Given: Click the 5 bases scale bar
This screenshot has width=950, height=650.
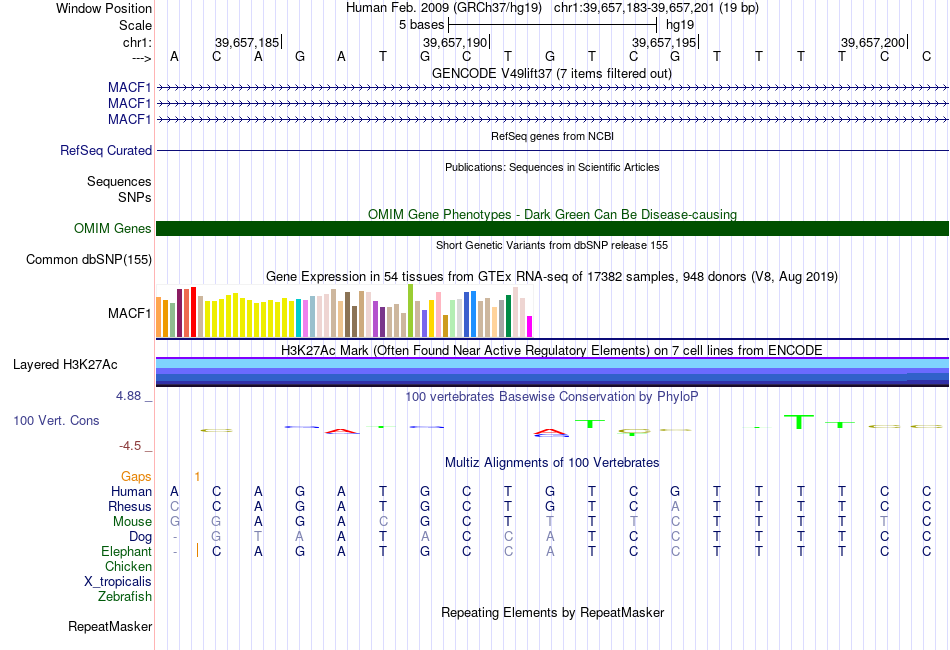Looking at the screenshot, I should [x=553, y=25].
